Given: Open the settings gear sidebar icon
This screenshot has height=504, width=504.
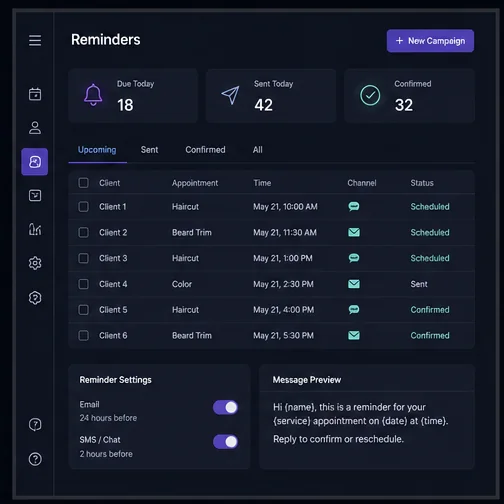Looking at the screenshot, I should coord(35,263).
